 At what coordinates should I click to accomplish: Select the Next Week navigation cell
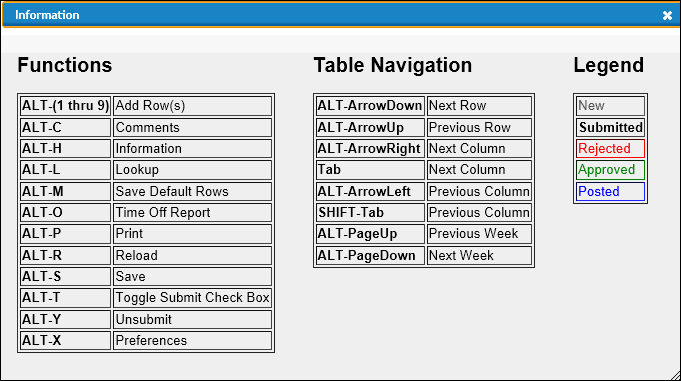click(479, 256)
